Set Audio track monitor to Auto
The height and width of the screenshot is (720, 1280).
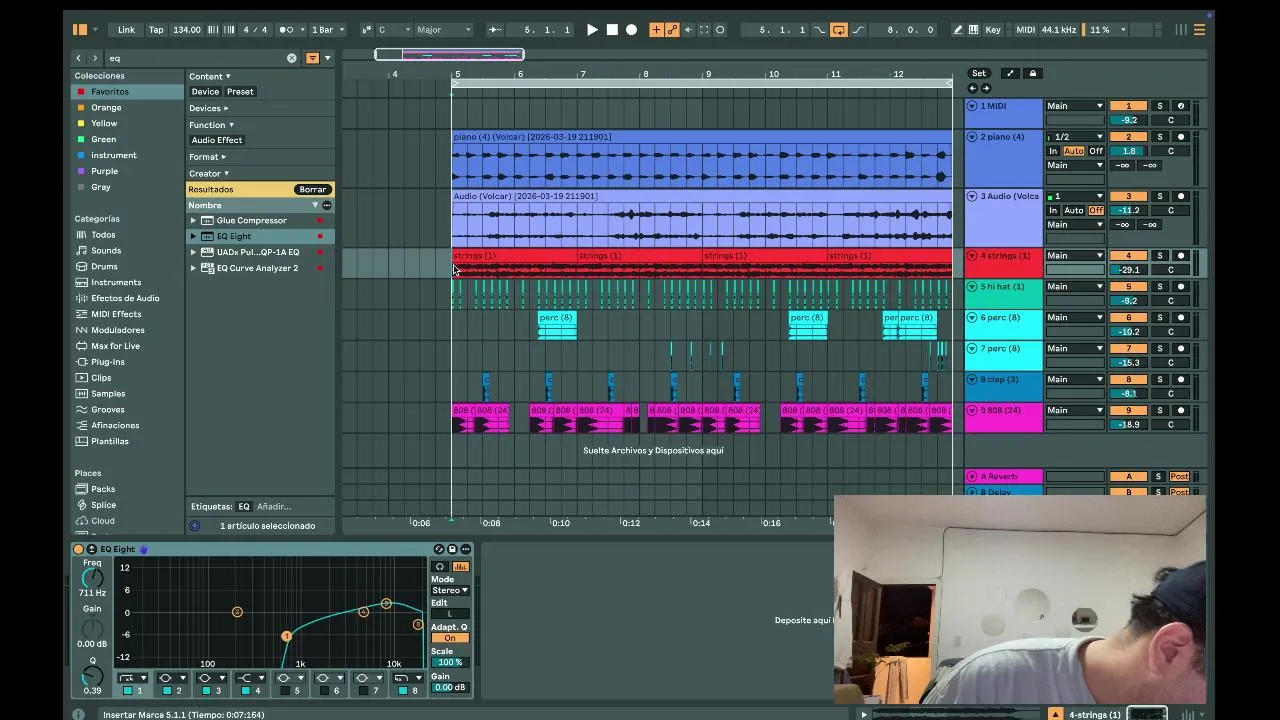point(1074,211)
